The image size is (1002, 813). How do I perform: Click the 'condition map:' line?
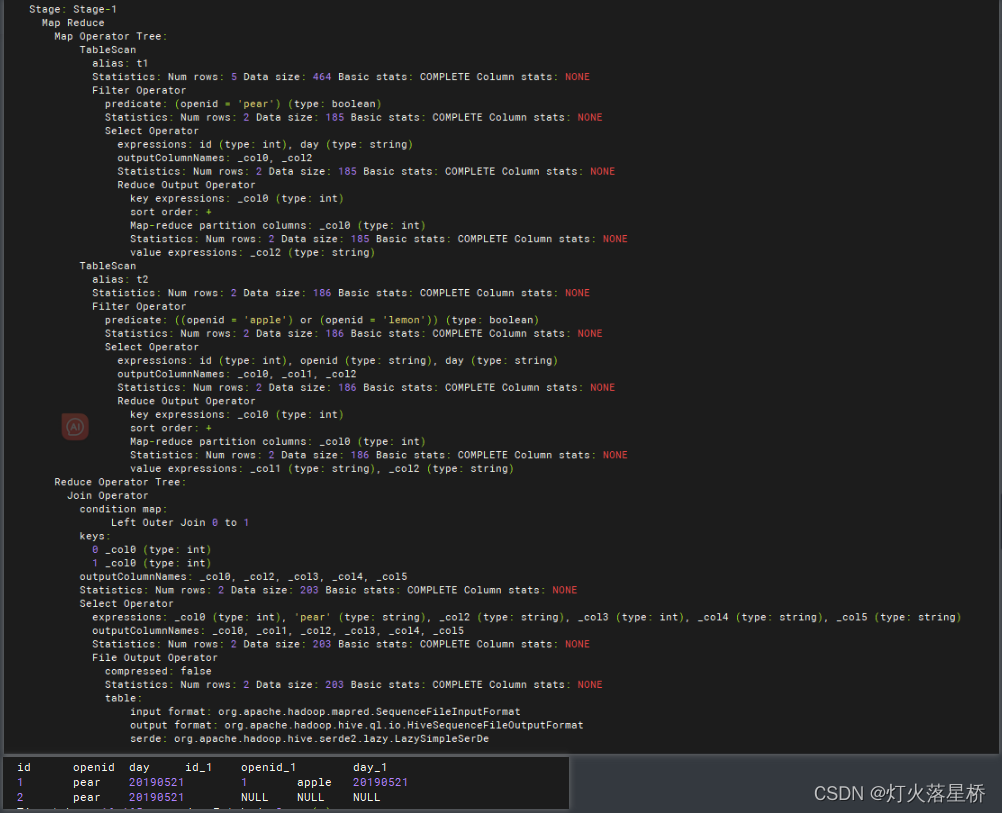(123, 509)
